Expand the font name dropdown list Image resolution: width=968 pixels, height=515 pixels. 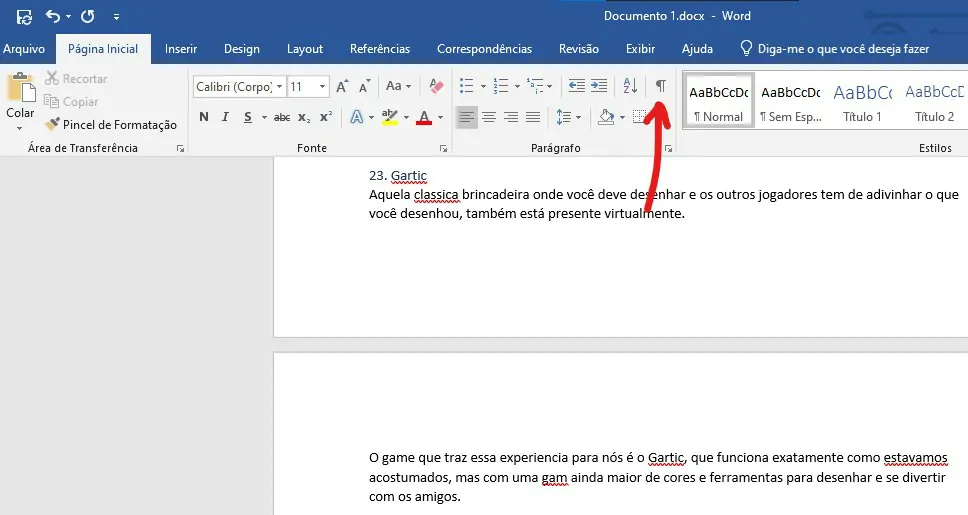tap(280, 86)
